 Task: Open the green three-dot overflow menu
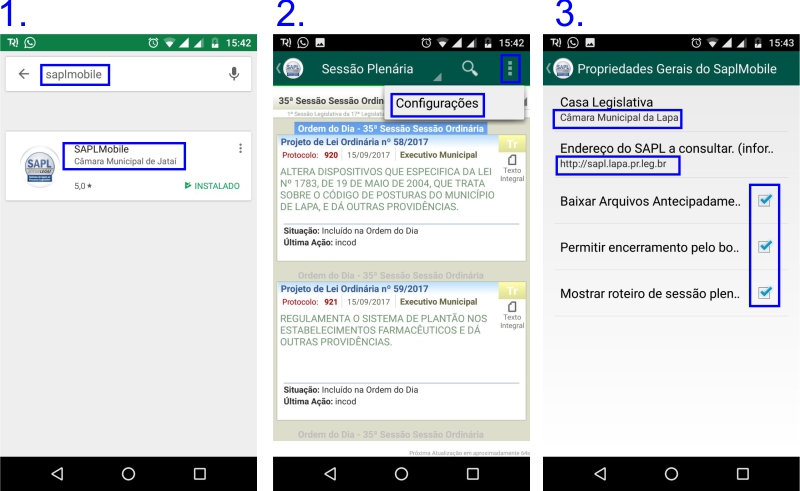510,69
